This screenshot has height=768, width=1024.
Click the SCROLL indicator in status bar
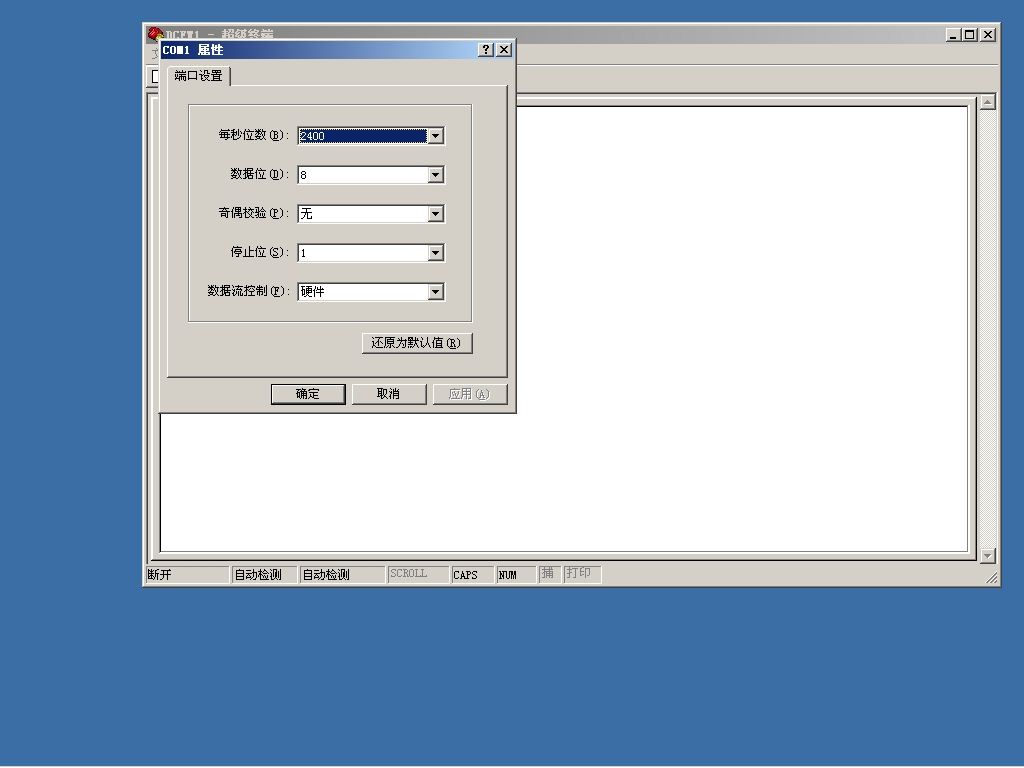pos(417,574)
